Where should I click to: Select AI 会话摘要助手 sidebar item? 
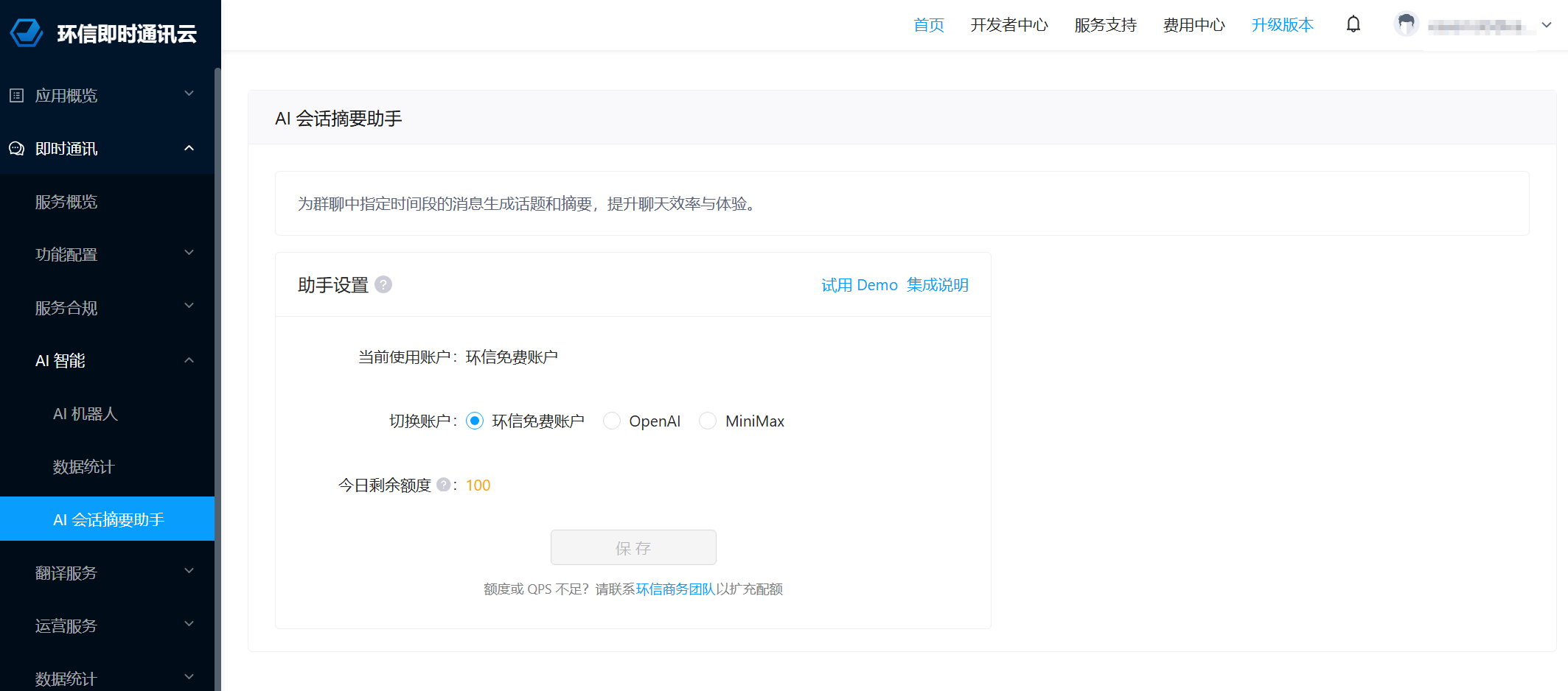[108, 519]
